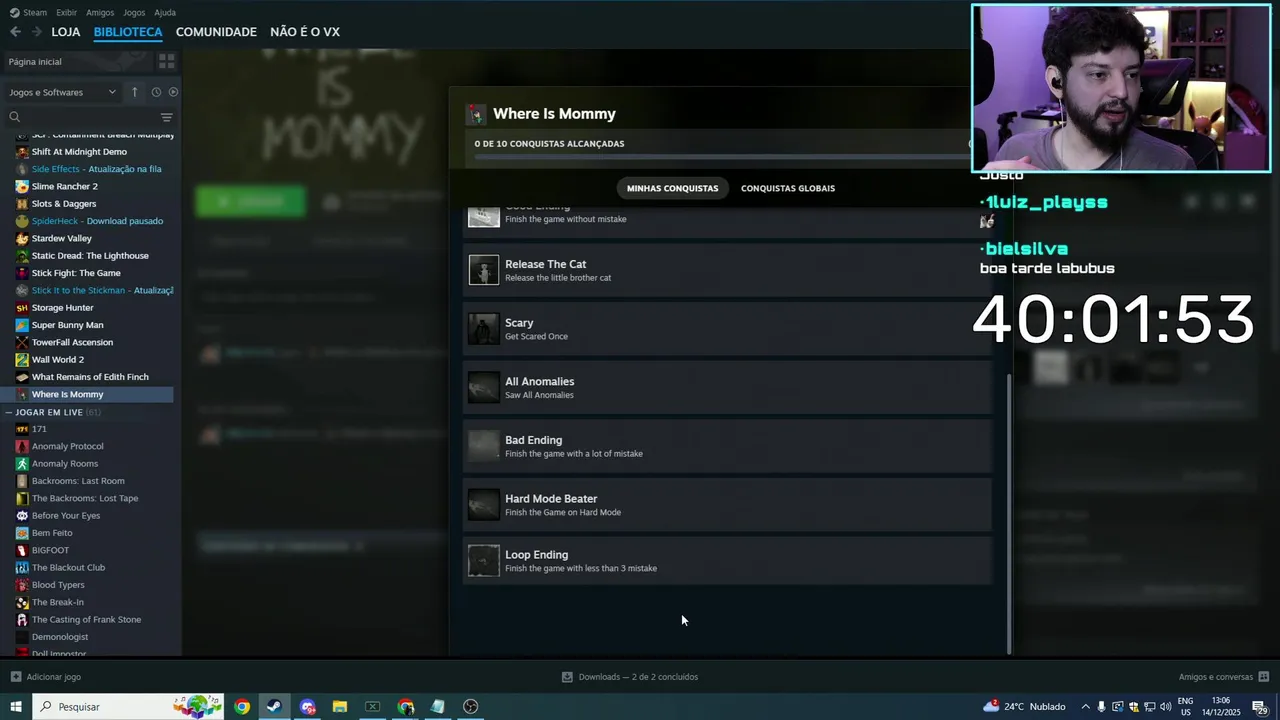1280x720 pixels.
Task: Click Adicionar jogo at the bottom left
Action: pos(45,677)
